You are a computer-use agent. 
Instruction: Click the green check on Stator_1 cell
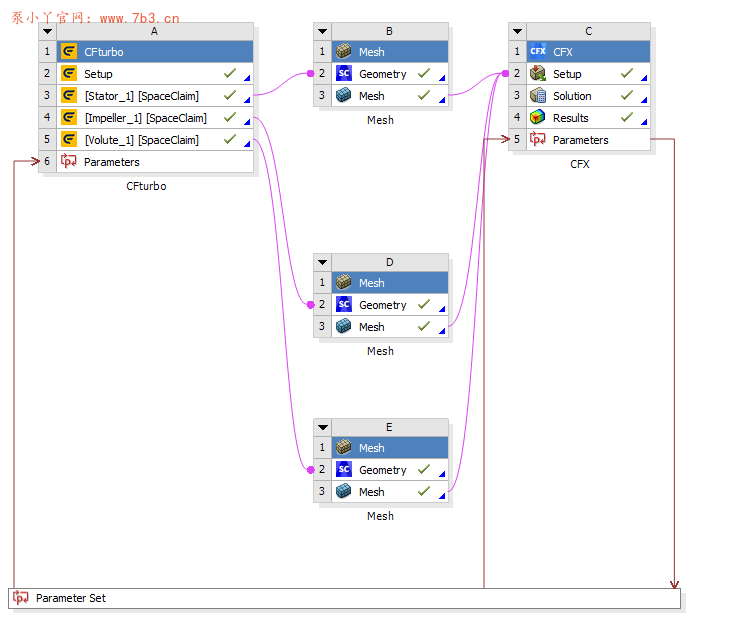click(230, 95)
